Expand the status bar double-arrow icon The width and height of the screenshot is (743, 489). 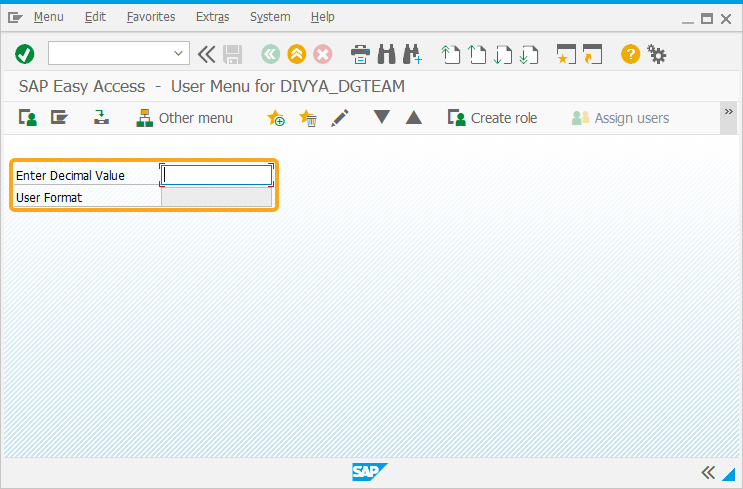pos(708,472)
